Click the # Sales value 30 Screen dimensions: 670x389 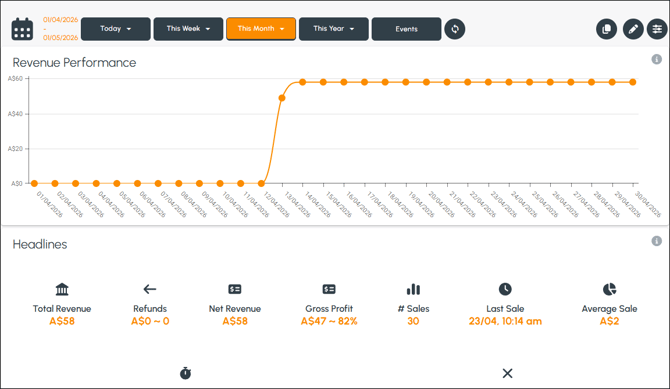[413, 321]
